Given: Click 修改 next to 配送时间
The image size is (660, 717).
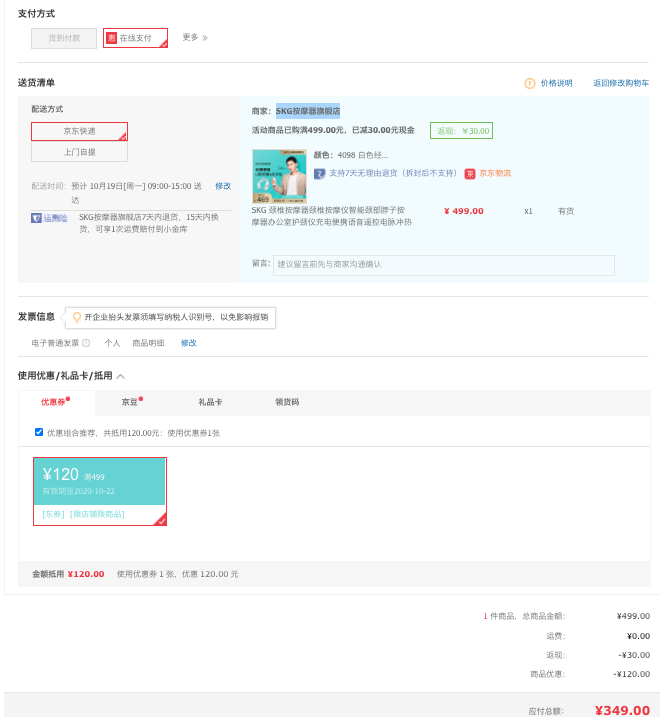Looking at the screenshot, I should pos(223,186).
